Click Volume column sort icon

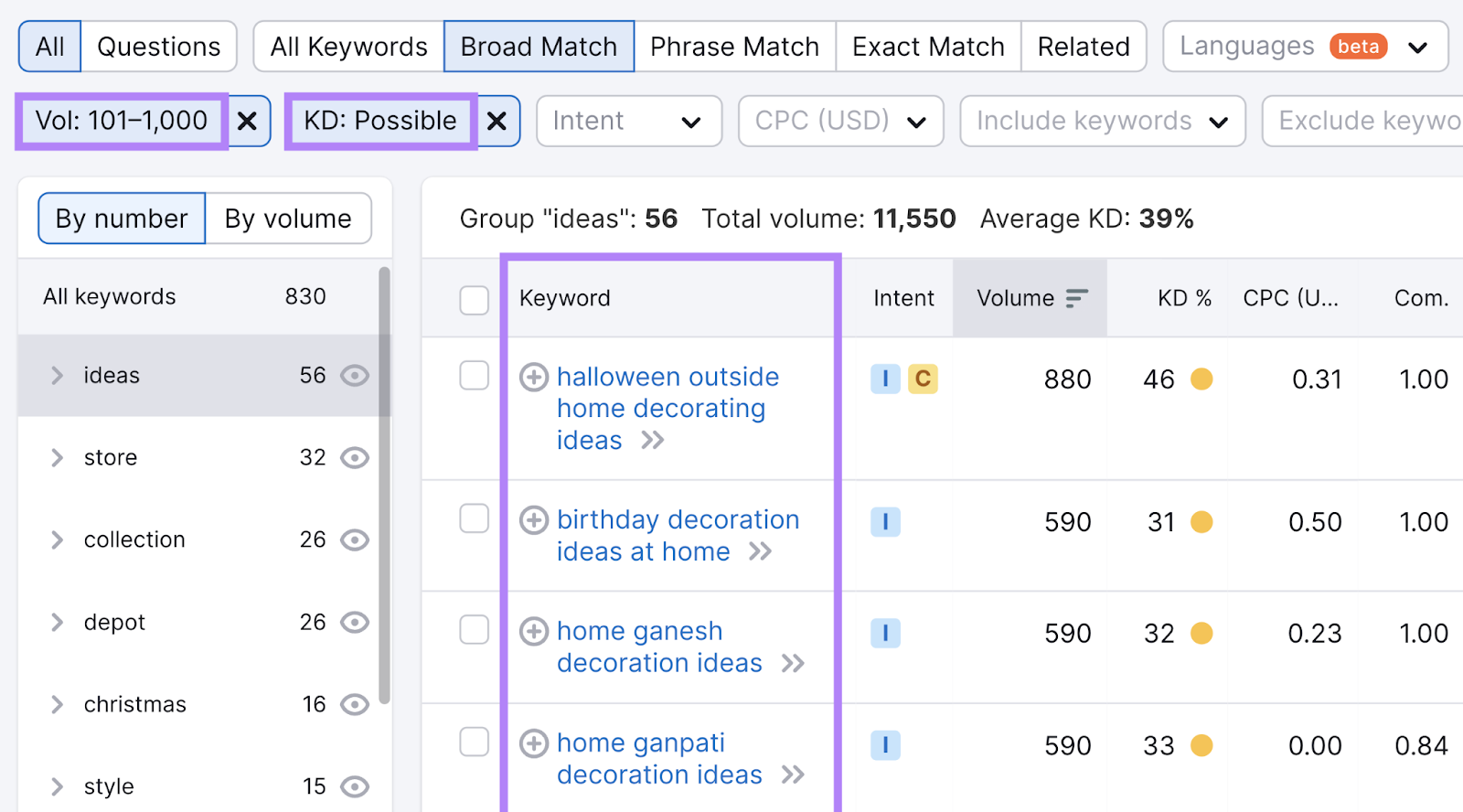(x=1077, y=298)
